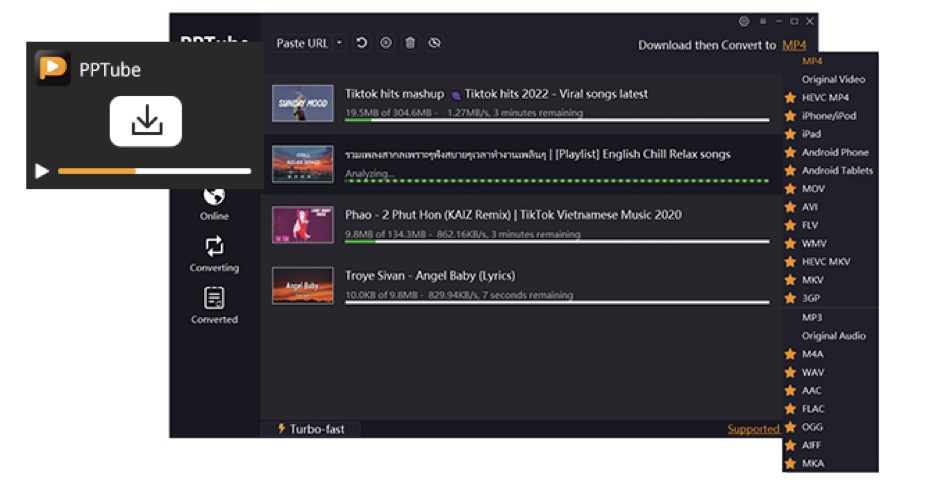Click the Analyzing status text
Screen dimensions: 936x480
pos(370,174)
